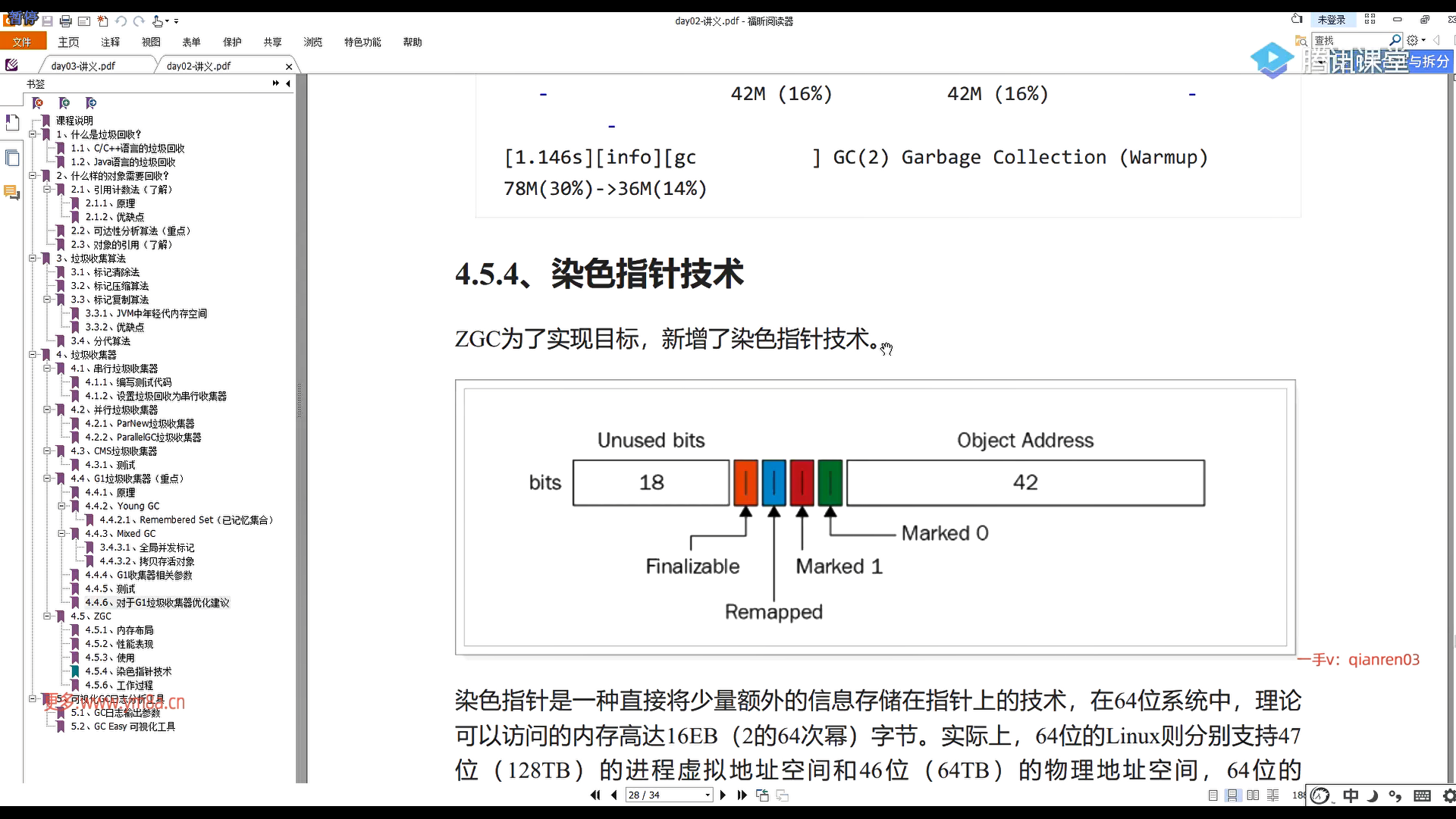The width and height of the screenshot is (1456, 819).
Task: Toggle continuous page view mode
Action: [x=1232, y=795]
